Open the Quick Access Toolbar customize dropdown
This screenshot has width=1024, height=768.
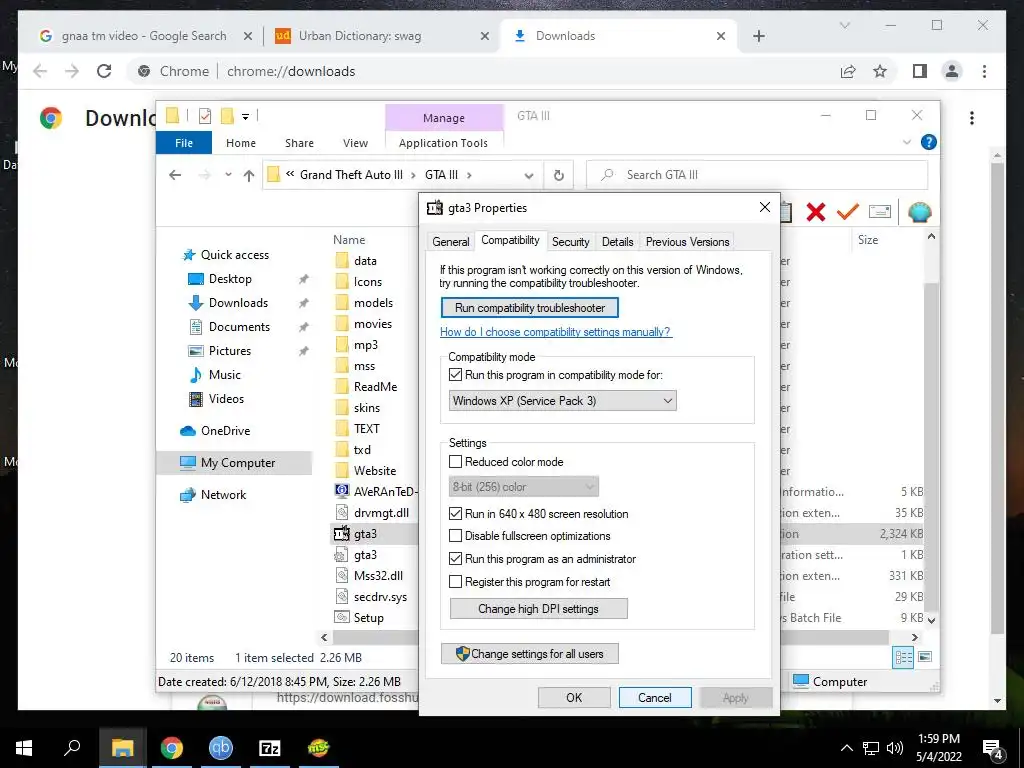246,117
